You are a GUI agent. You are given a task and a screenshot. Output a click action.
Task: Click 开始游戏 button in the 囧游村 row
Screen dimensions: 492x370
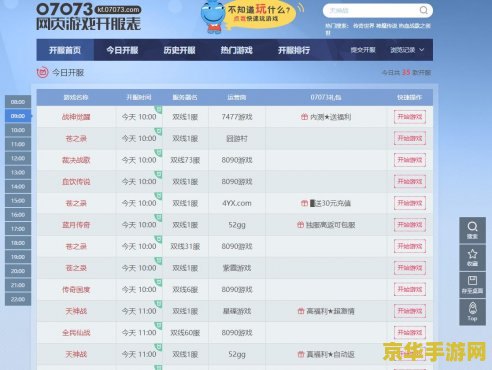pos(410,138)
